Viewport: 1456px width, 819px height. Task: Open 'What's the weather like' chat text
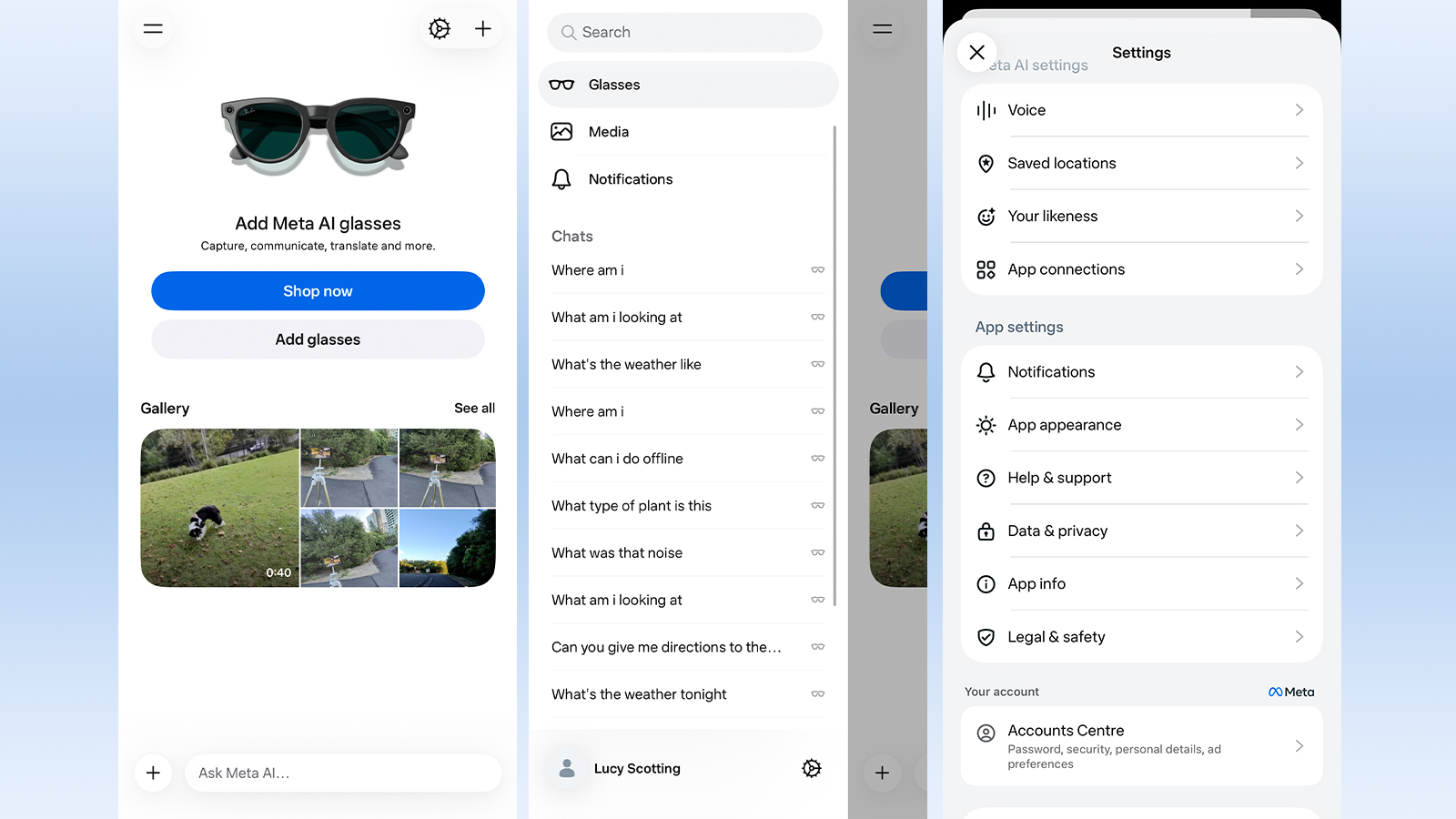[x=626, y=364]
